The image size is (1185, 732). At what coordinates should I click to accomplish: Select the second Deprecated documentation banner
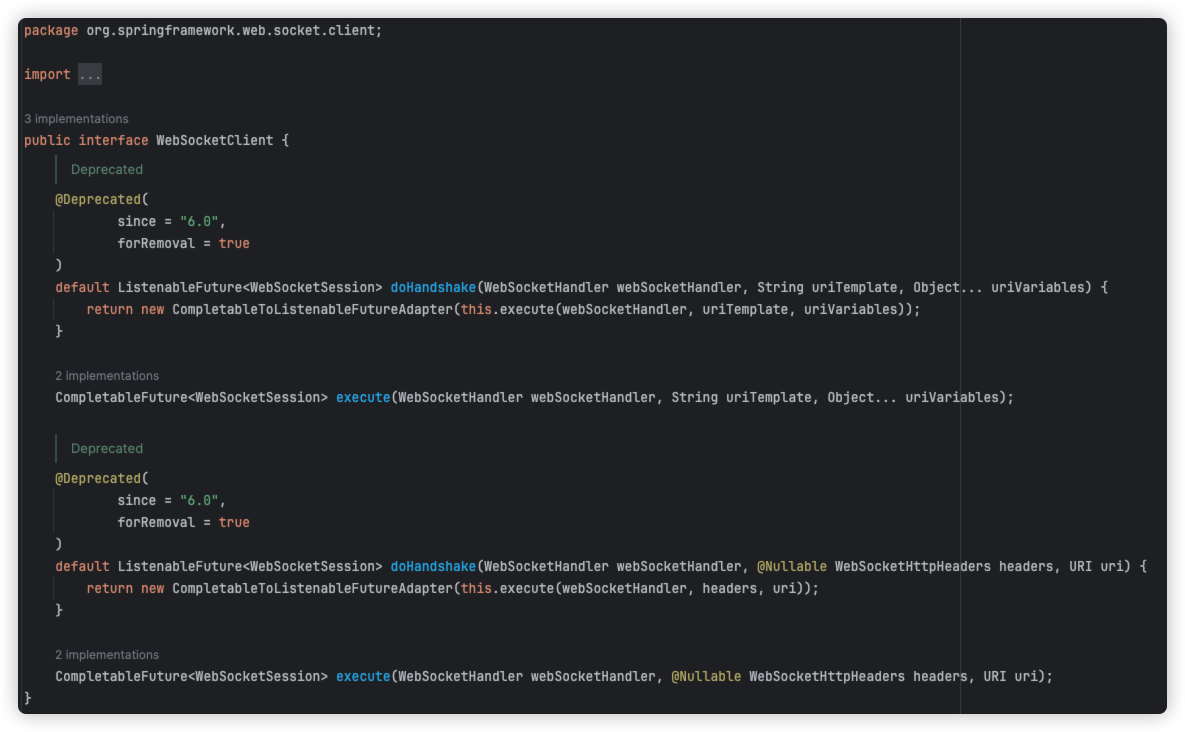tap(107, 448)
